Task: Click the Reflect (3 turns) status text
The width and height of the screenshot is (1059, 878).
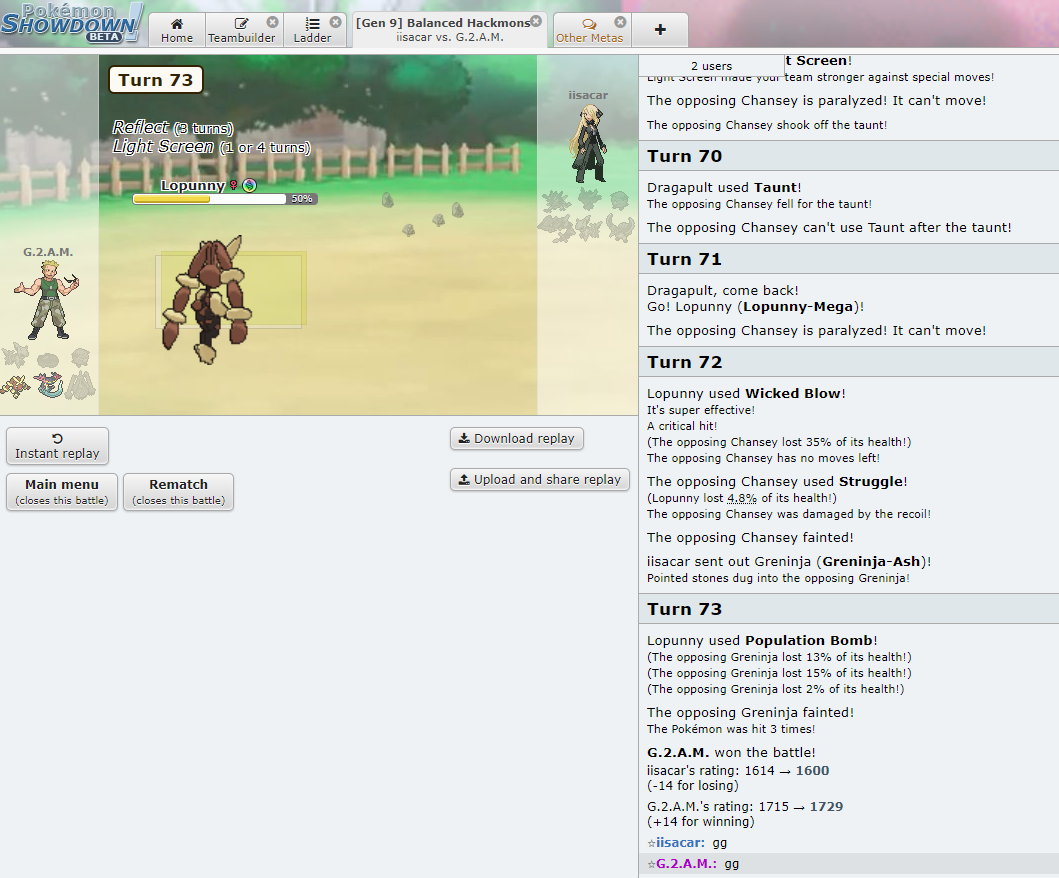Action: pos(173,128)
